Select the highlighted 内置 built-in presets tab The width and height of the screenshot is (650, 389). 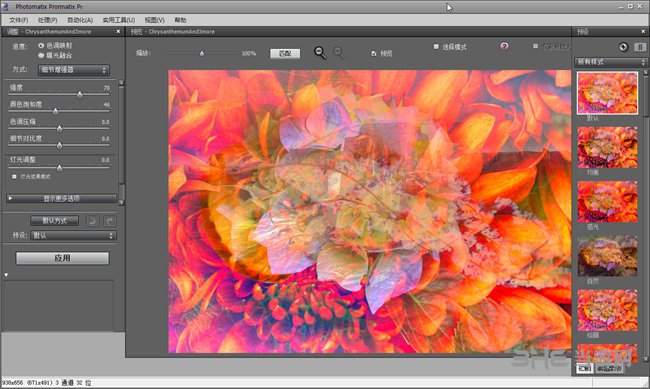584,369
